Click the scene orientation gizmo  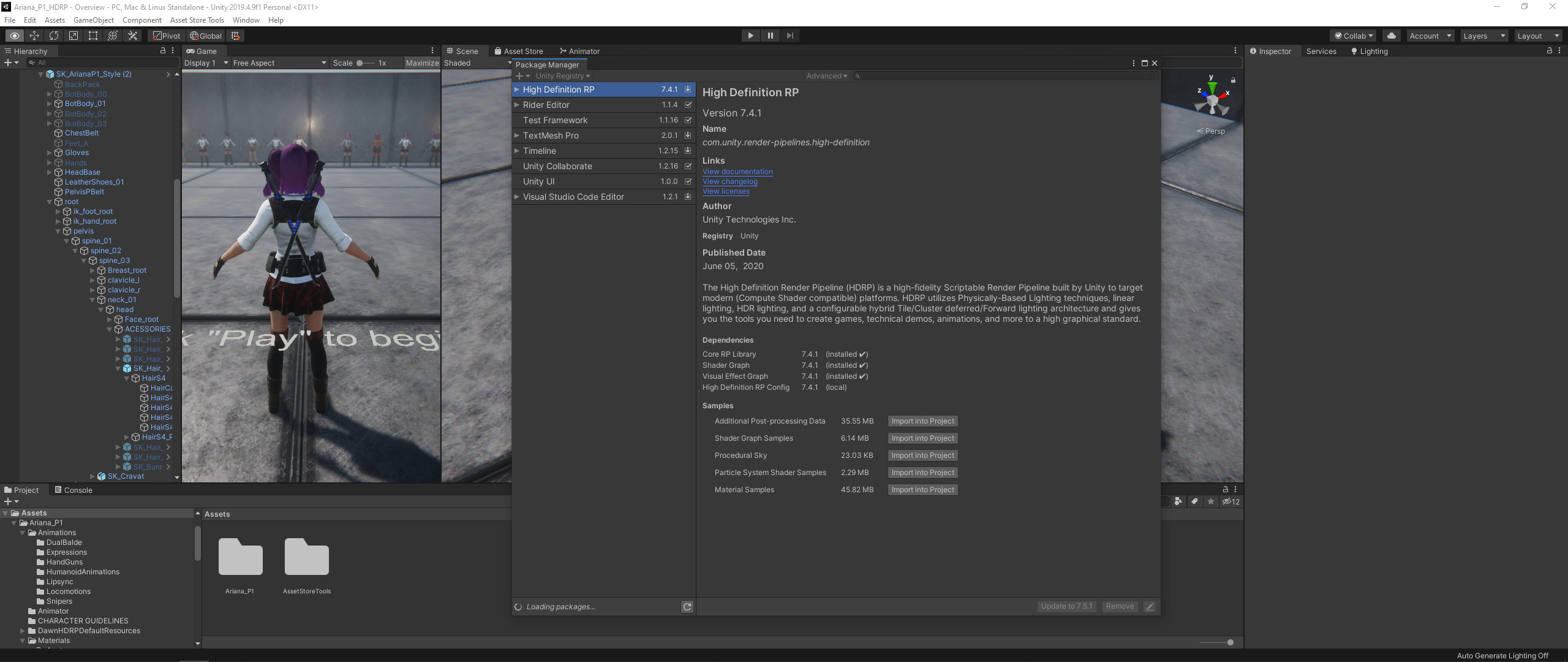(1212, 99)
